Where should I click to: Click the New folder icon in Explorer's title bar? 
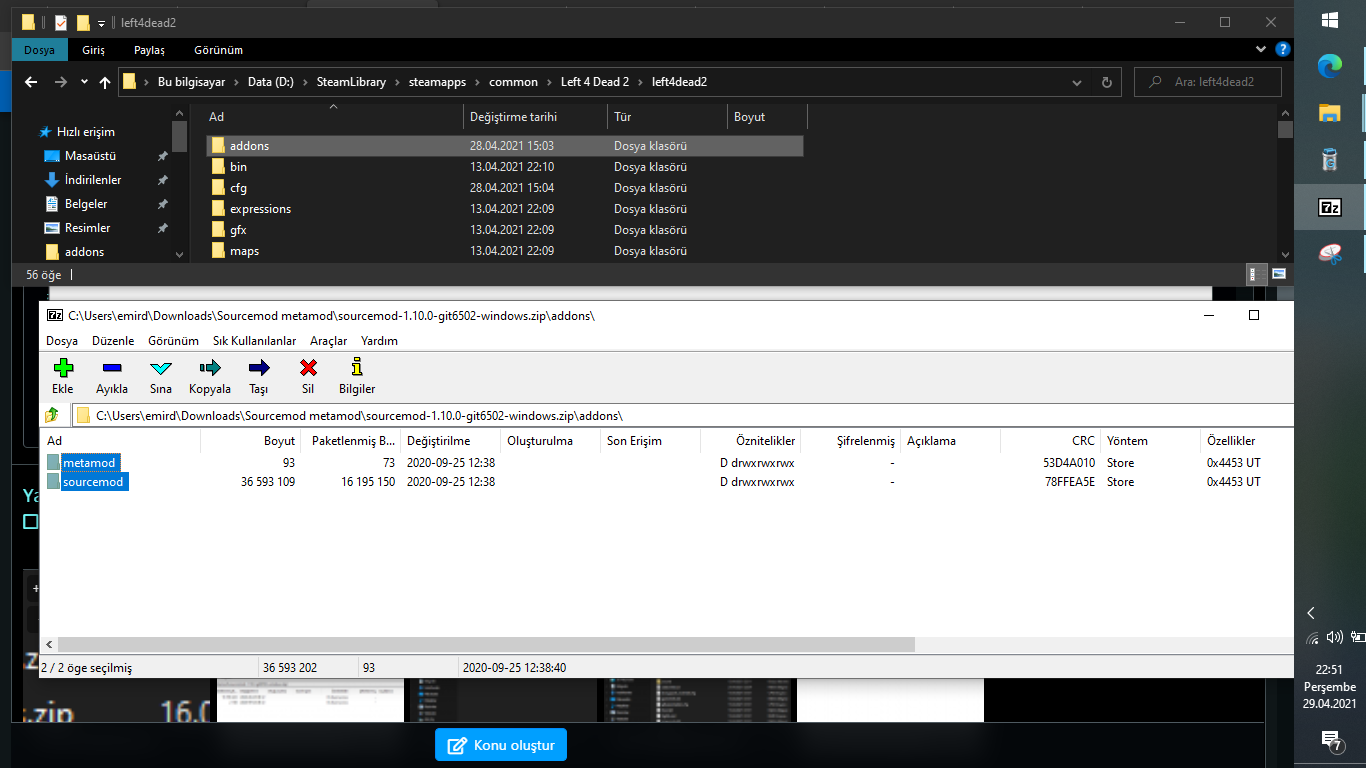click(84, 22)
